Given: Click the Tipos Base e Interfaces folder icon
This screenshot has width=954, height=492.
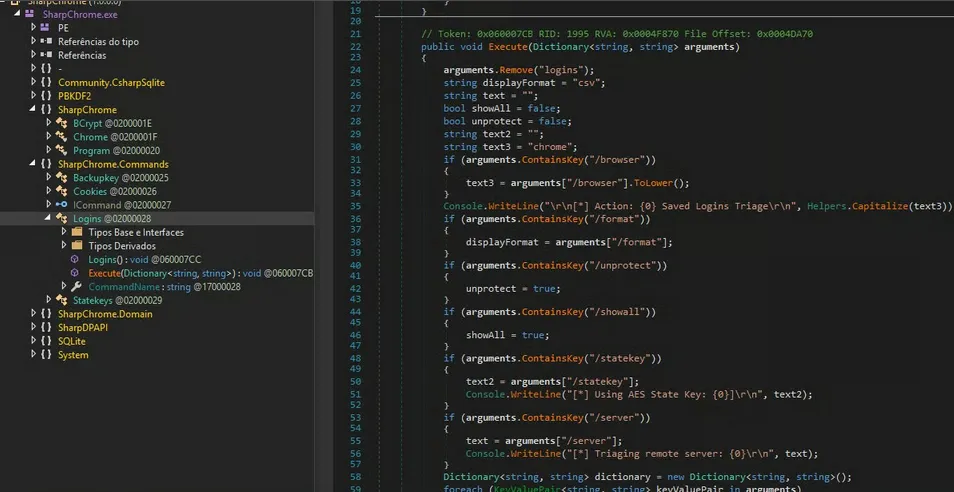Looking at the screenshot, I should pos(77,232).
